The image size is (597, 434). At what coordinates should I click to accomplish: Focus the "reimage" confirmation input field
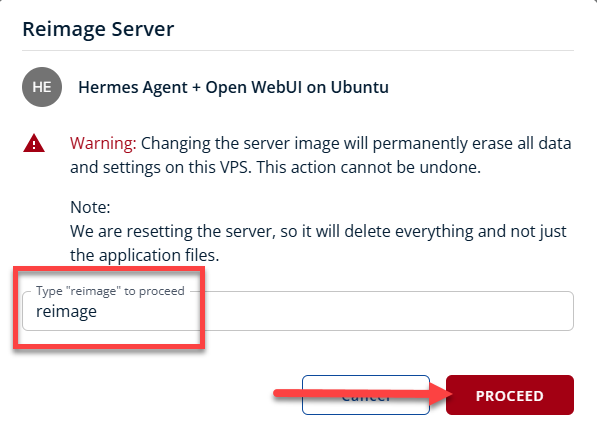click(x=298, y=311)
